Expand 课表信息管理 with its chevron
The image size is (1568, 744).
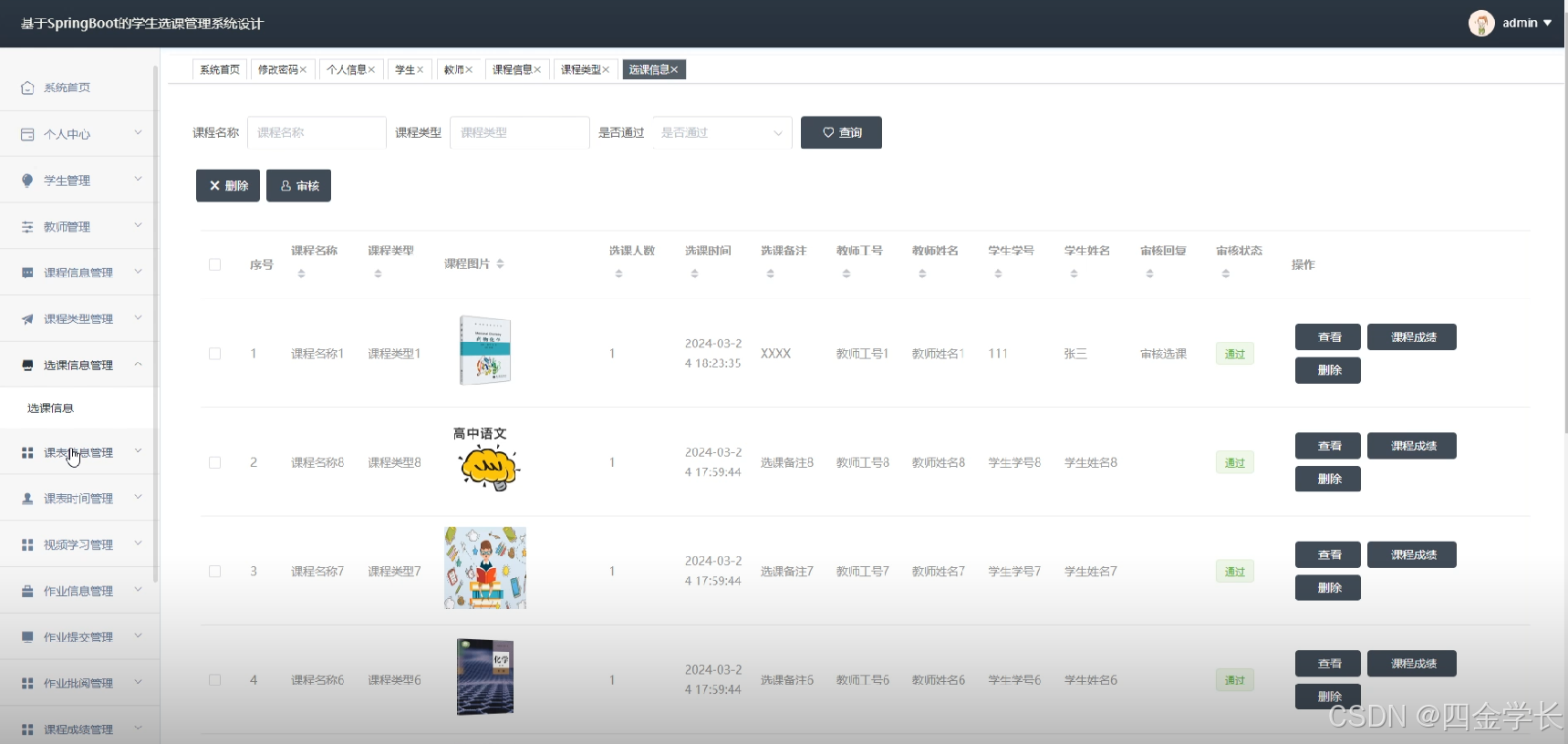138,451
